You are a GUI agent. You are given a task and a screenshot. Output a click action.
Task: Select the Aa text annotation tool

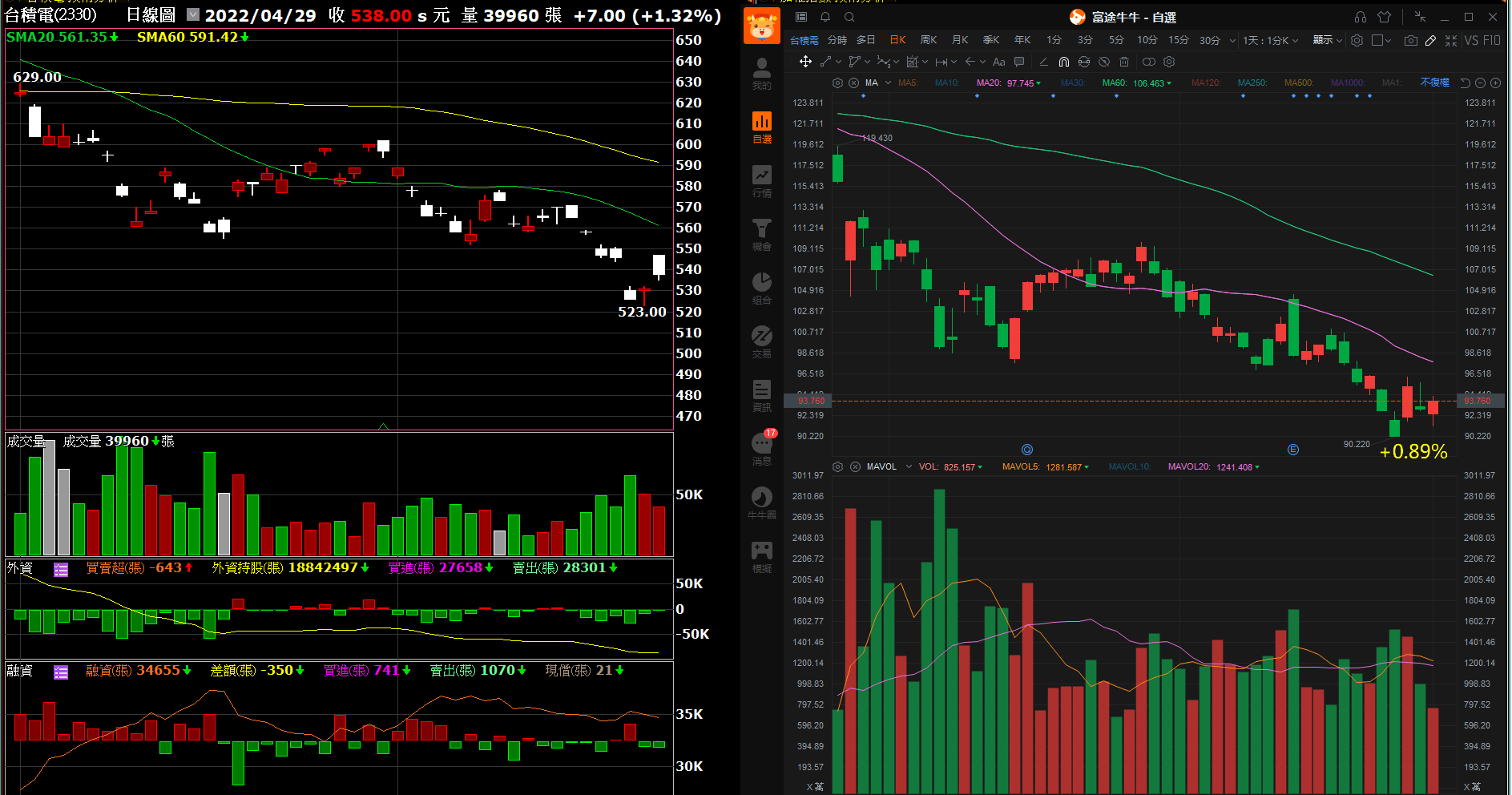tap(998, 62)
